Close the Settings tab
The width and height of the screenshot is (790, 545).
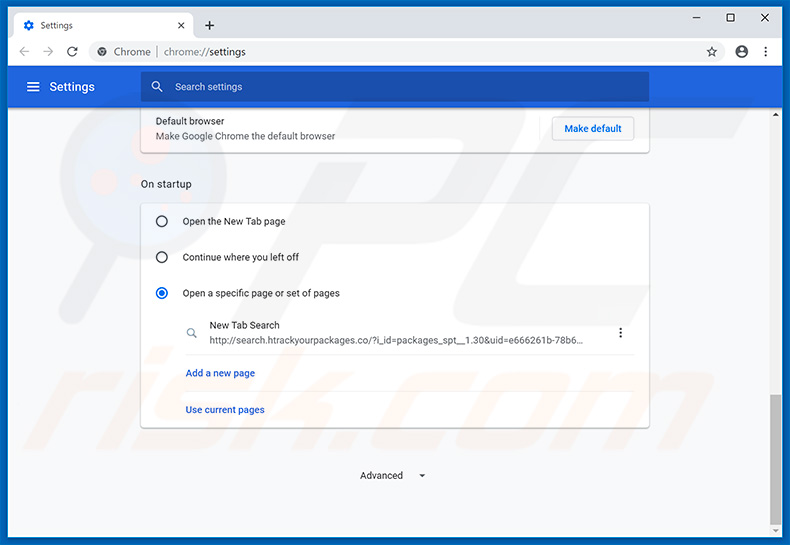(x=181, y=25)
